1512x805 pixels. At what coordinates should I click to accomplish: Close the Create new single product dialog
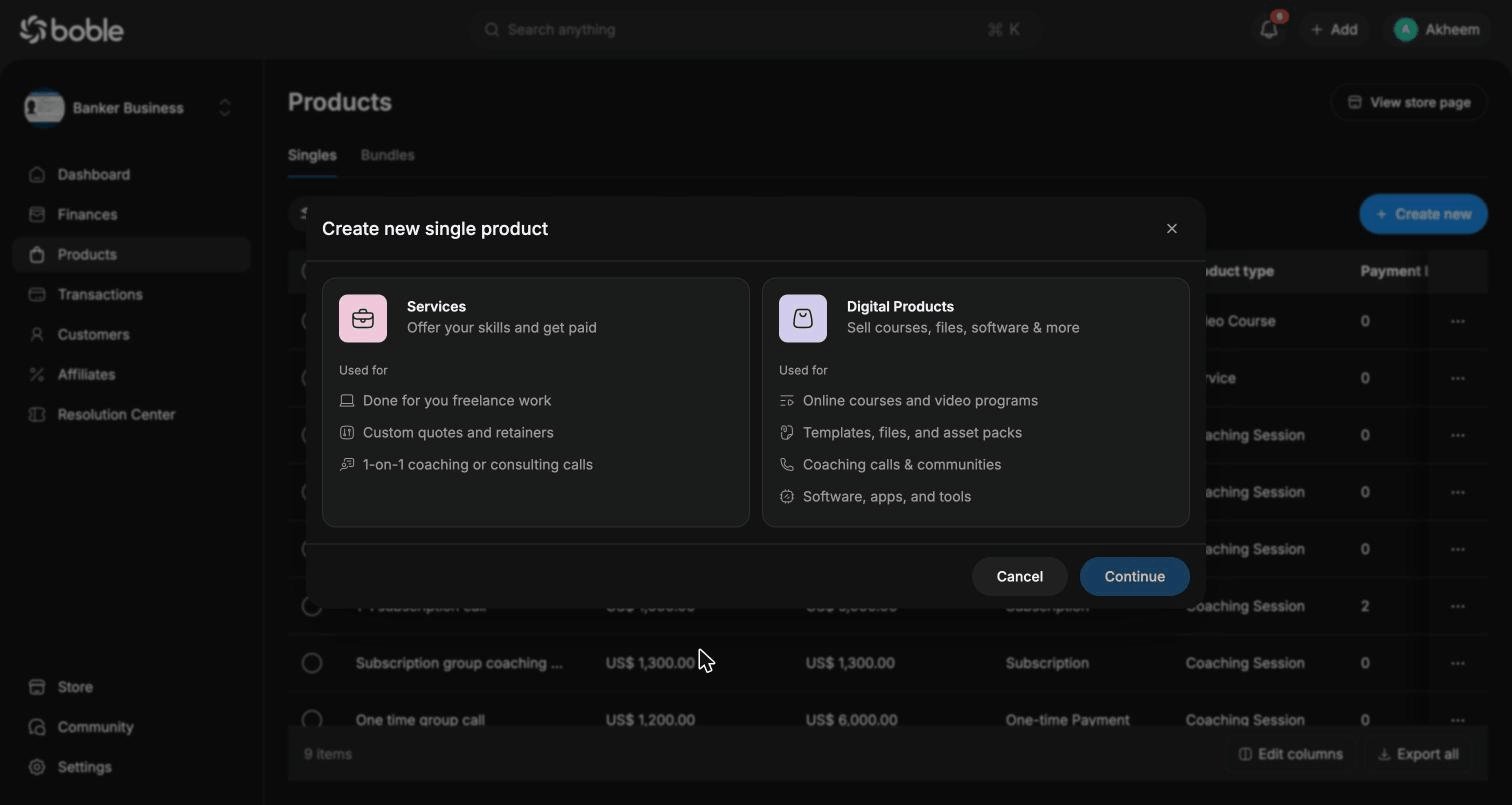click(x=1172, y=229)
